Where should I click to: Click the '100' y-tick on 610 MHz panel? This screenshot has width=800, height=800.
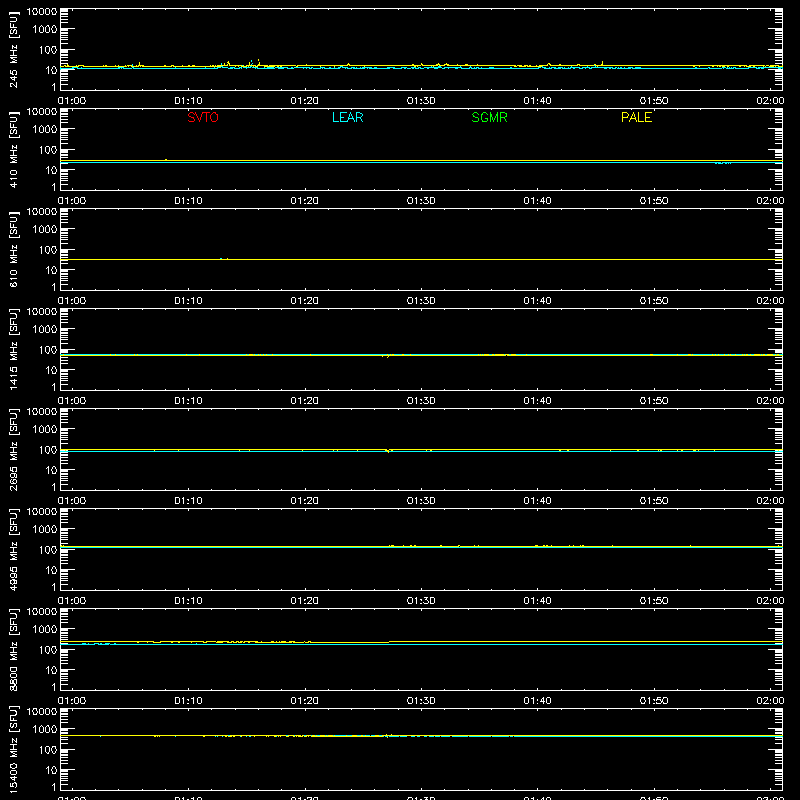pyautogui.click(x=48, y=249)
